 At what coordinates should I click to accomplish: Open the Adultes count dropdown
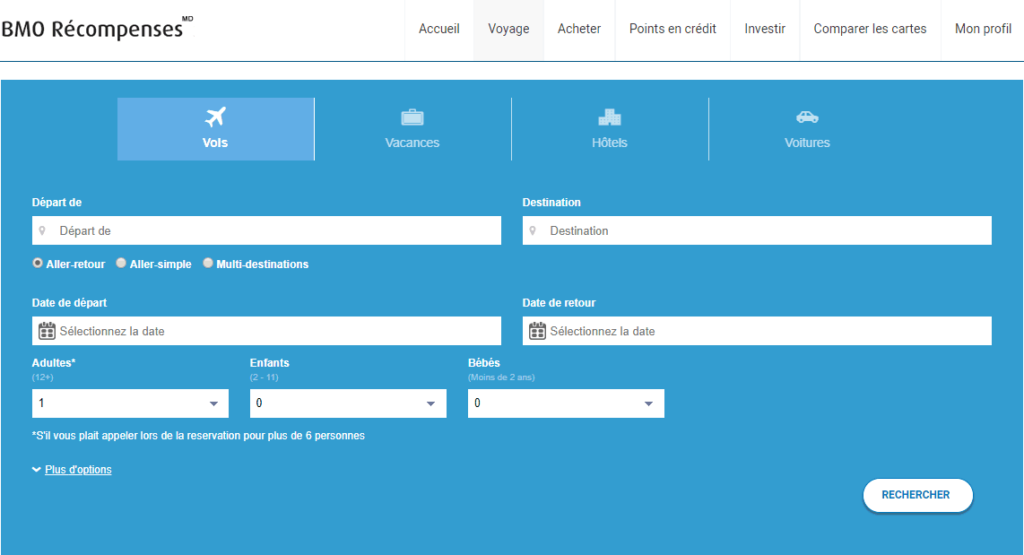coord(130,403)
